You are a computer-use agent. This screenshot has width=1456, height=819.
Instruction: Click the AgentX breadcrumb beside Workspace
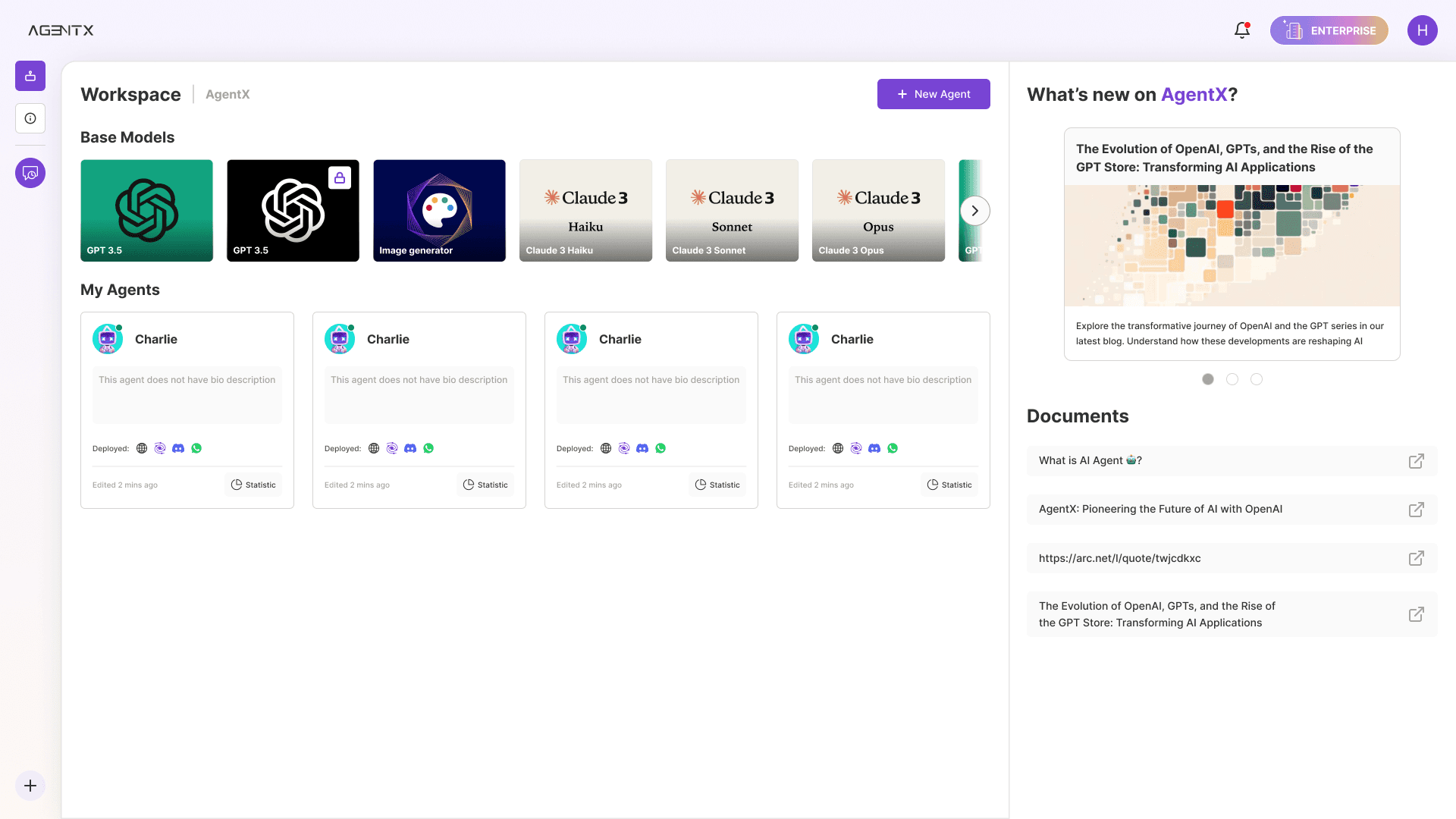[227, 94]
